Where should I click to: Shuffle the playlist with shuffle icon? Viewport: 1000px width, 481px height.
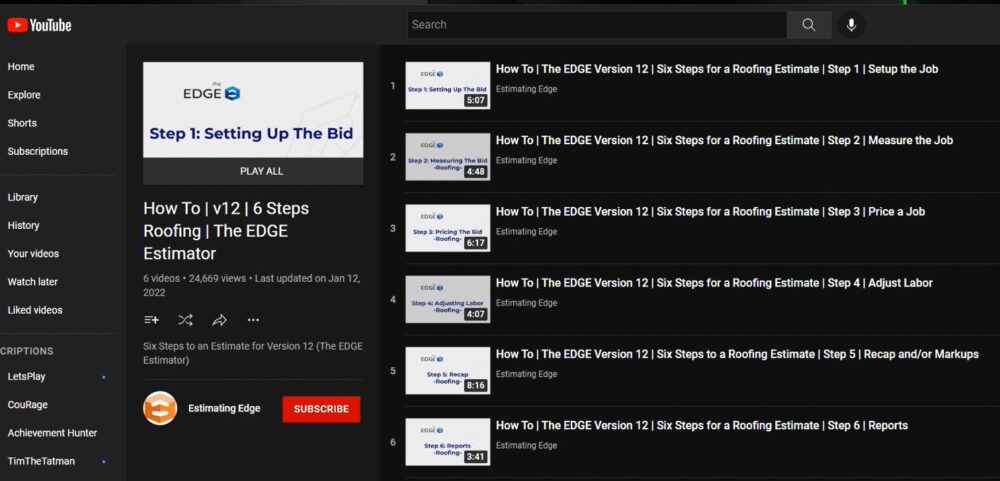pyautogui.click(x=186, y=320)
